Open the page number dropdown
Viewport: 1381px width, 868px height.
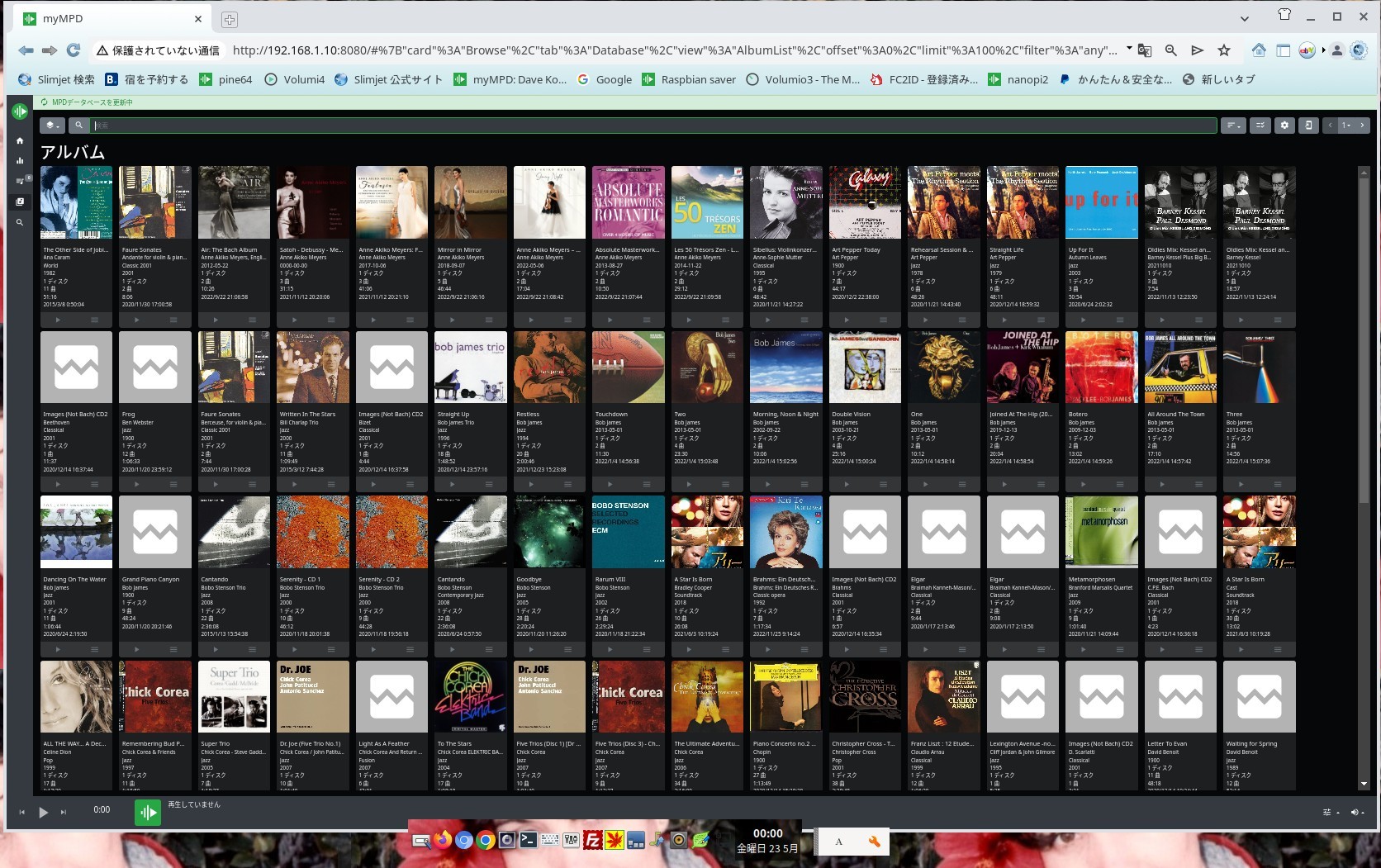(x=1346, y=126)
